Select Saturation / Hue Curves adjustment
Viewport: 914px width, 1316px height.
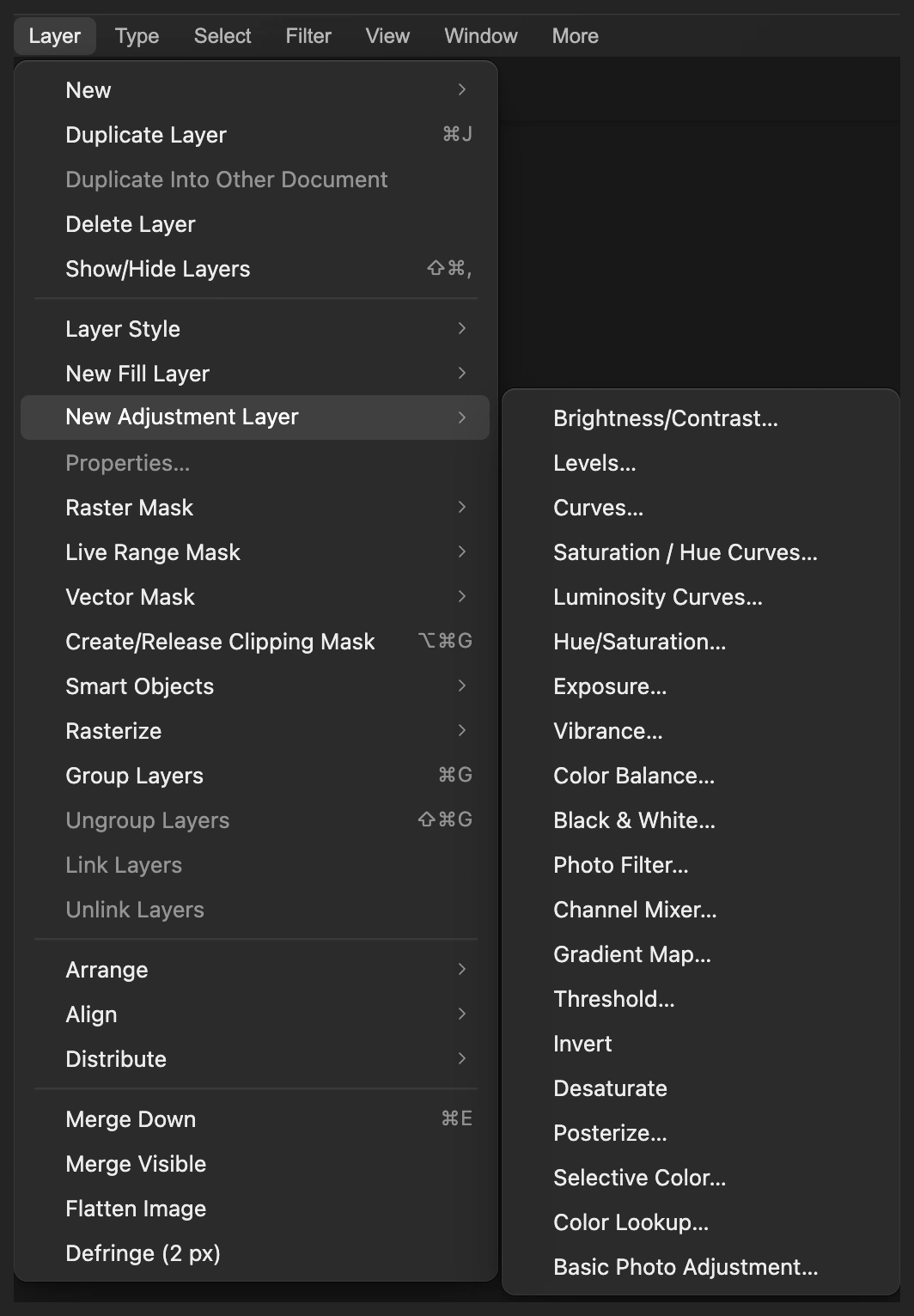700,552
